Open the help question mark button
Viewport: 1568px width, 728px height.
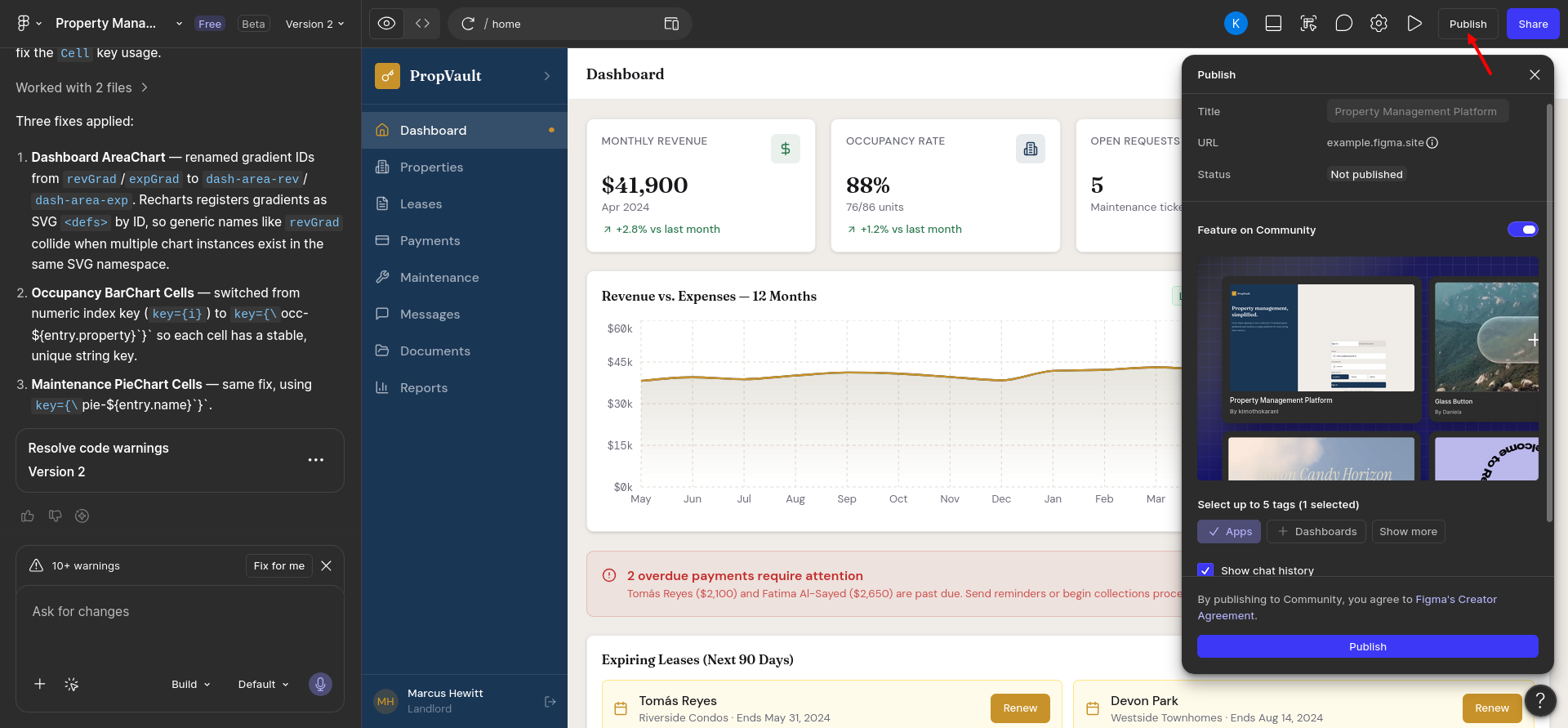tap(1540, 700)
